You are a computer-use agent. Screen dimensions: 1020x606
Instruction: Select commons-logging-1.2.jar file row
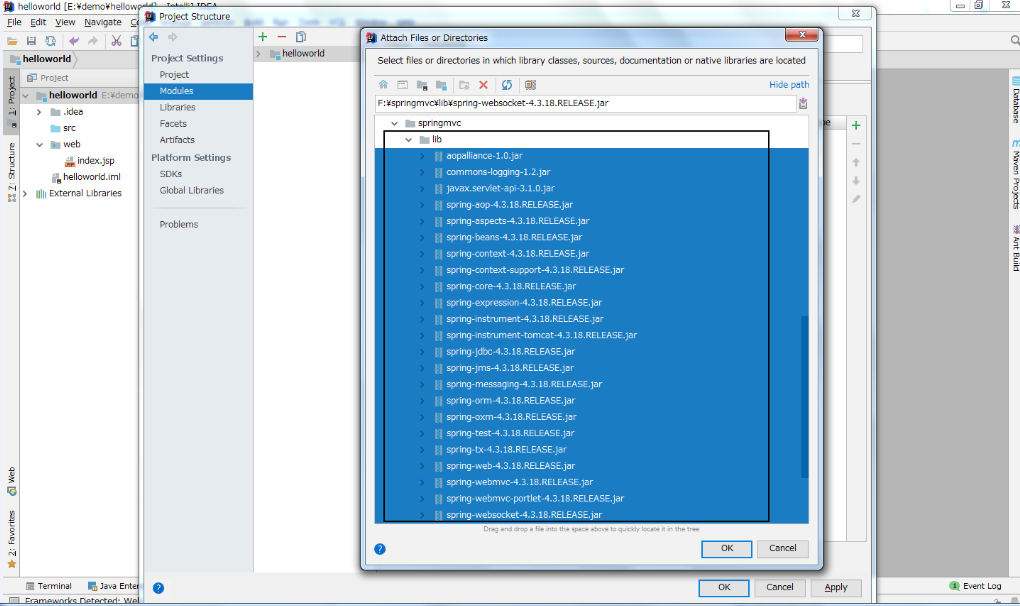(x=591, y=172)
